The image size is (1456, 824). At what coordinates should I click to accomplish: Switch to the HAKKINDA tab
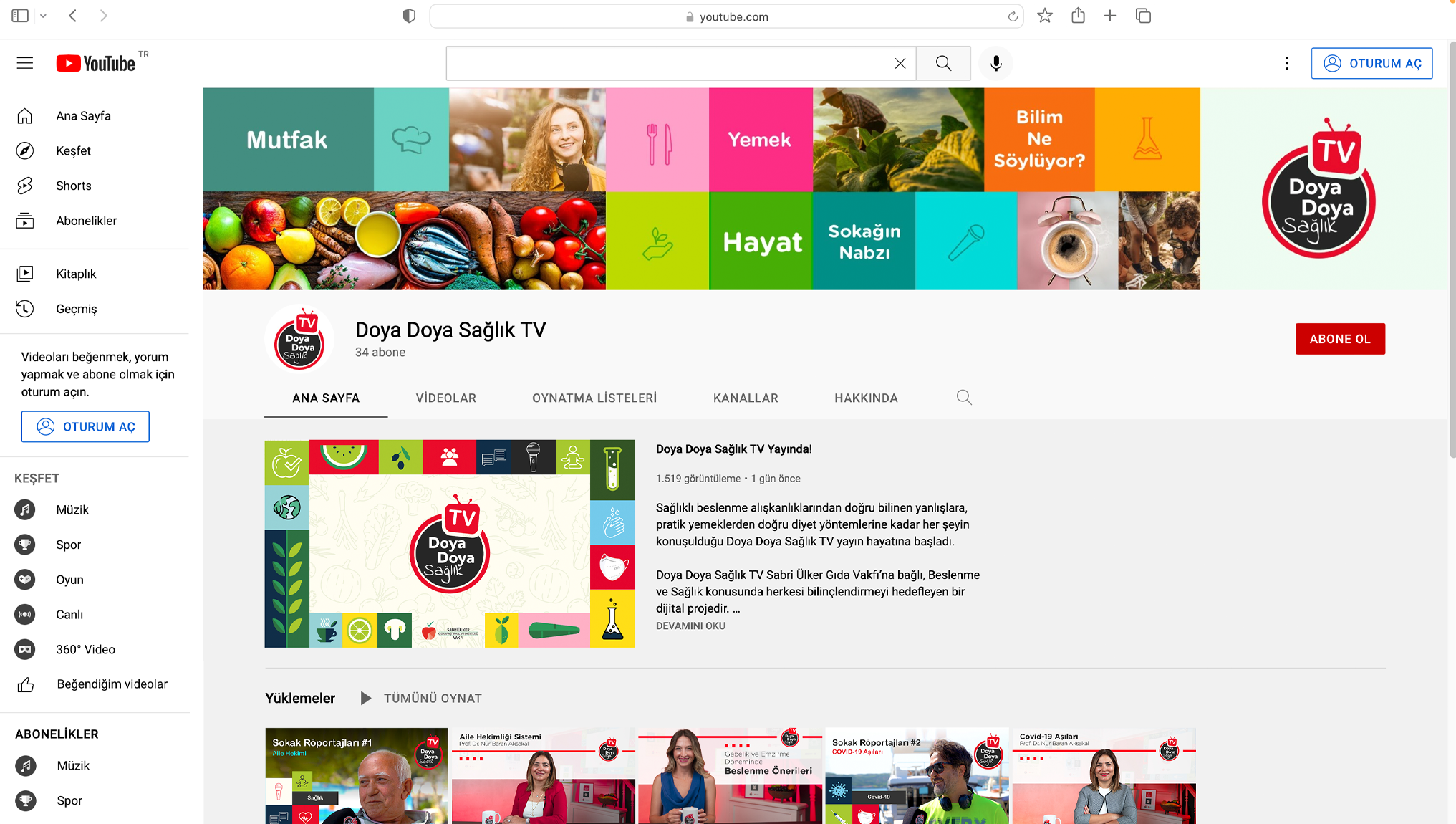866,398
